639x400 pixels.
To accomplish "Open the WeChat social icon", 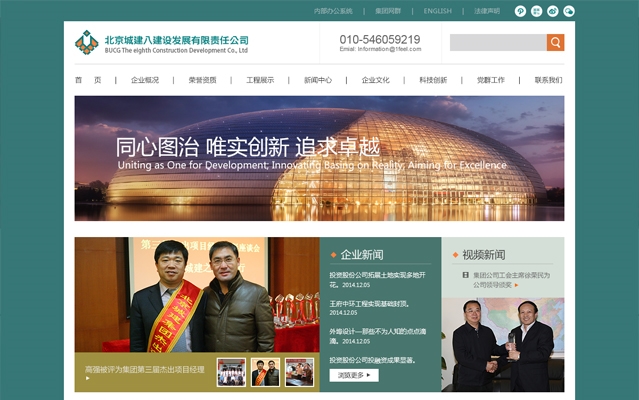I will (x=569, y=11).
